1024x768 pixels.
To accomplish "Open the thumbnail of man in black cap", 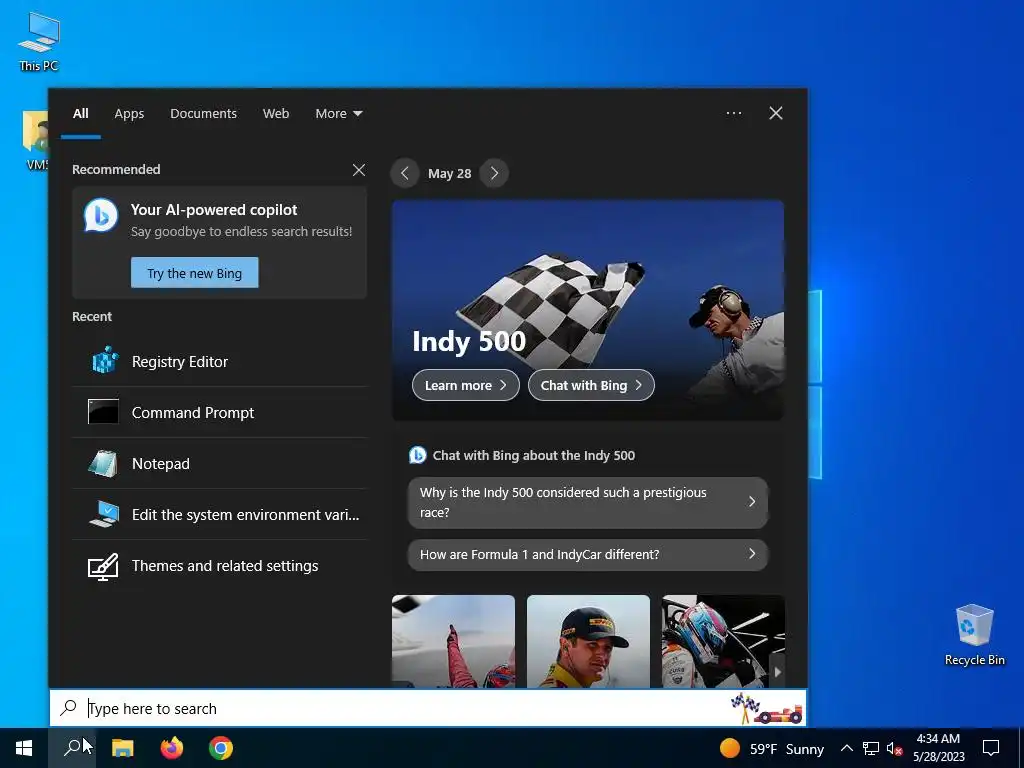I will tap(588, 641).
